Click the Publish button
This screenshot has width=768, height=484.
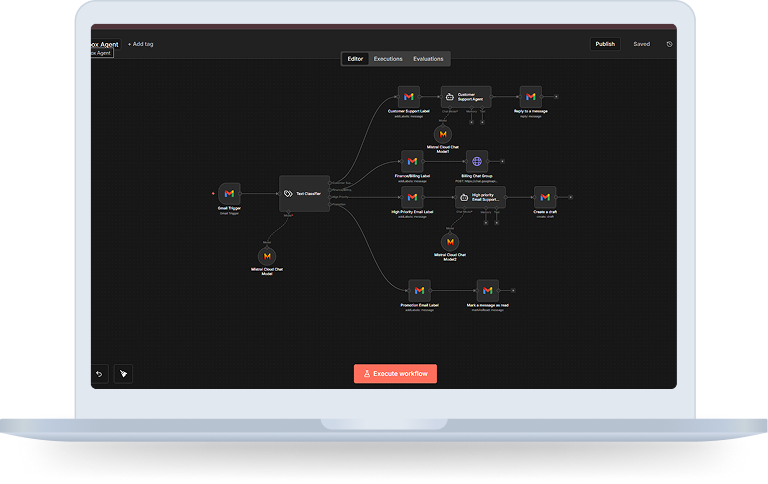coord(605,44)
